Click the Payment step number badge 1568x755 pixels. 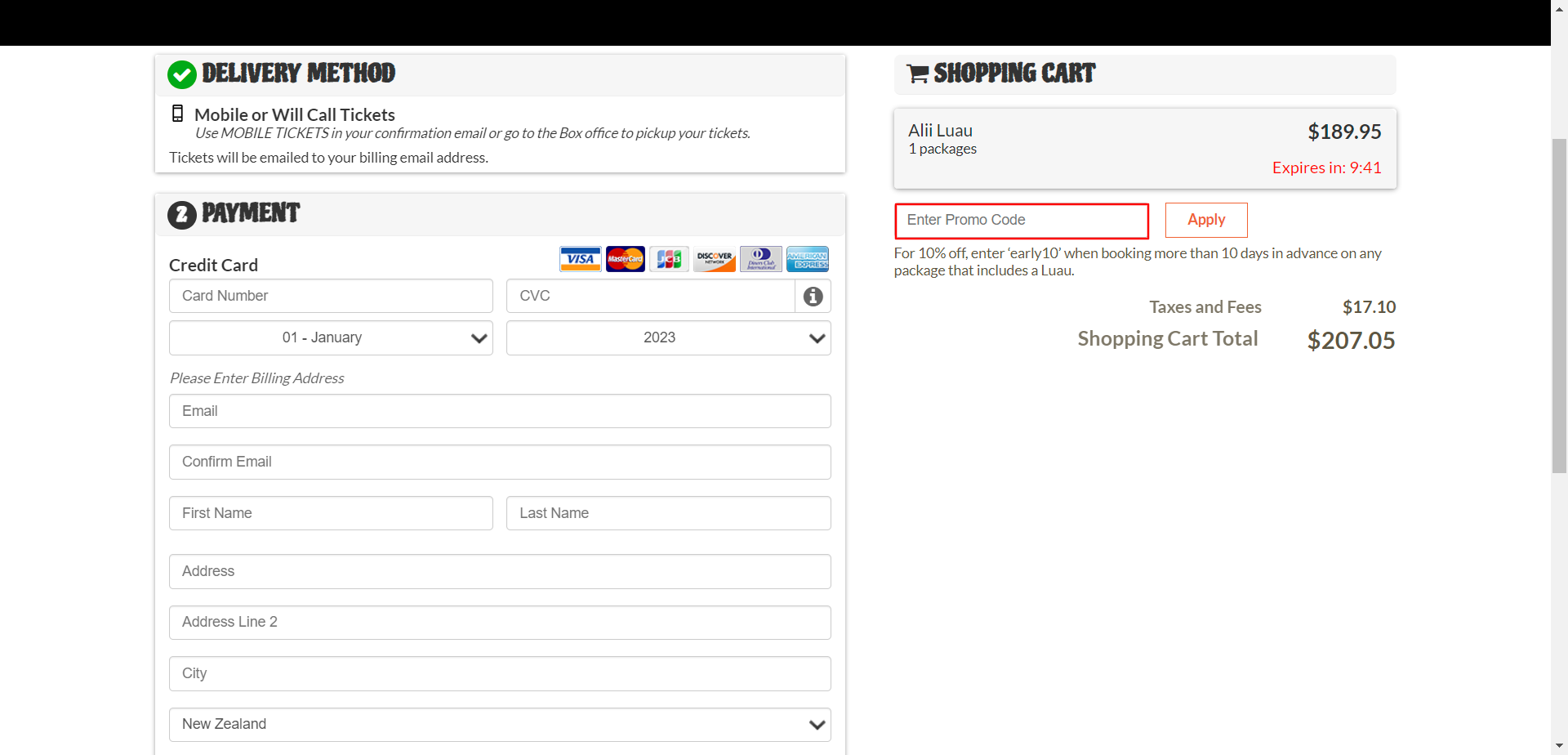(181, 215)
